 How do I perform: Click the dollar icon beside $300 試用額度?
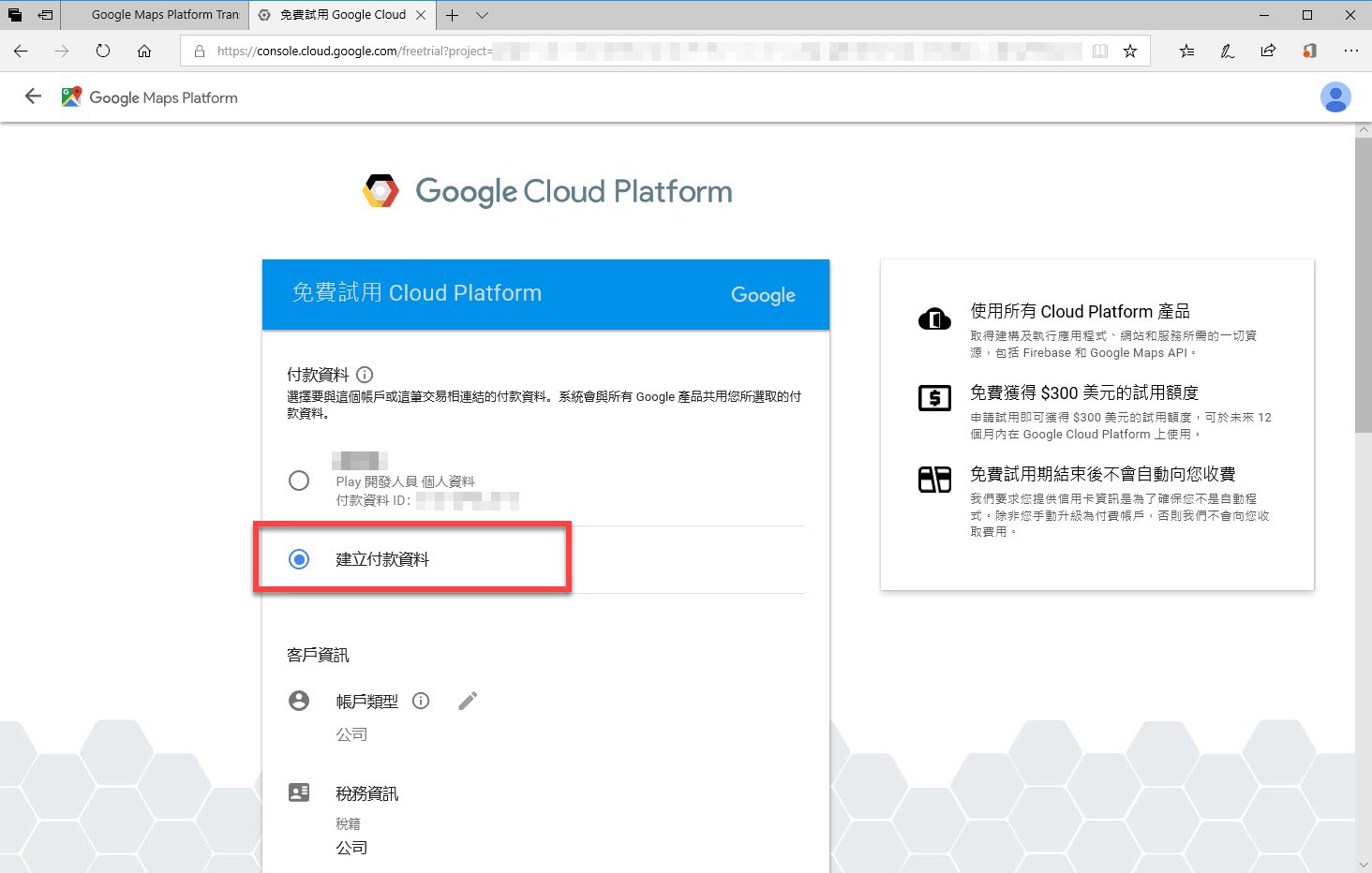934,398
